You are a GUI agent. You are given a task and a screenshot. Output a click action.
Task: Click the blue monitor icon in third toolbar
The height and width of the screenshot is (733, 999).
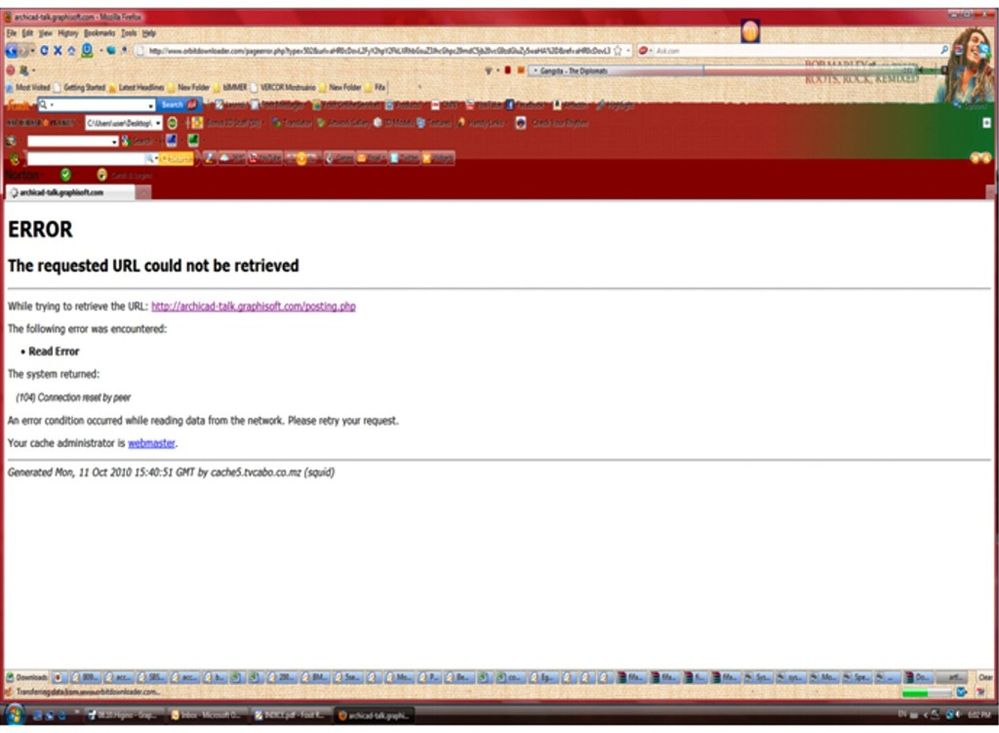(x=171, y=140)
